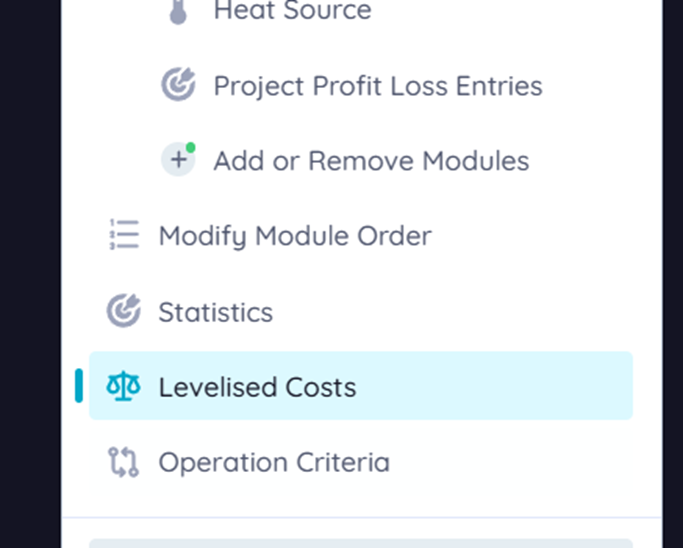Click the Statistics target icon
This screenshot has width=683, height=548.
tap(123, 311)
